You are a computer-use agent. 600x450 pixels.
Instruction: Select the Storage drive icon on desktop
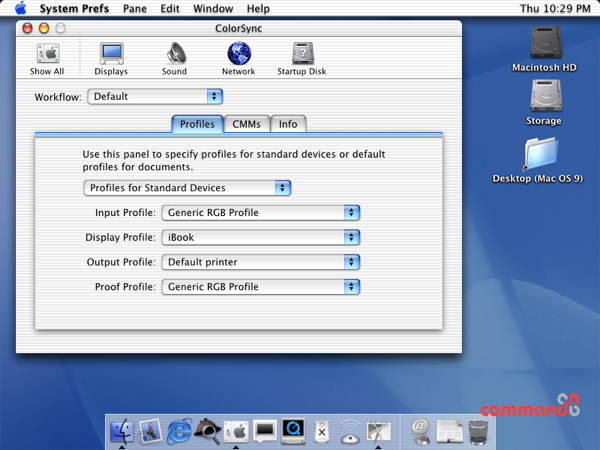pyautogui.click(x=544, y=103)
